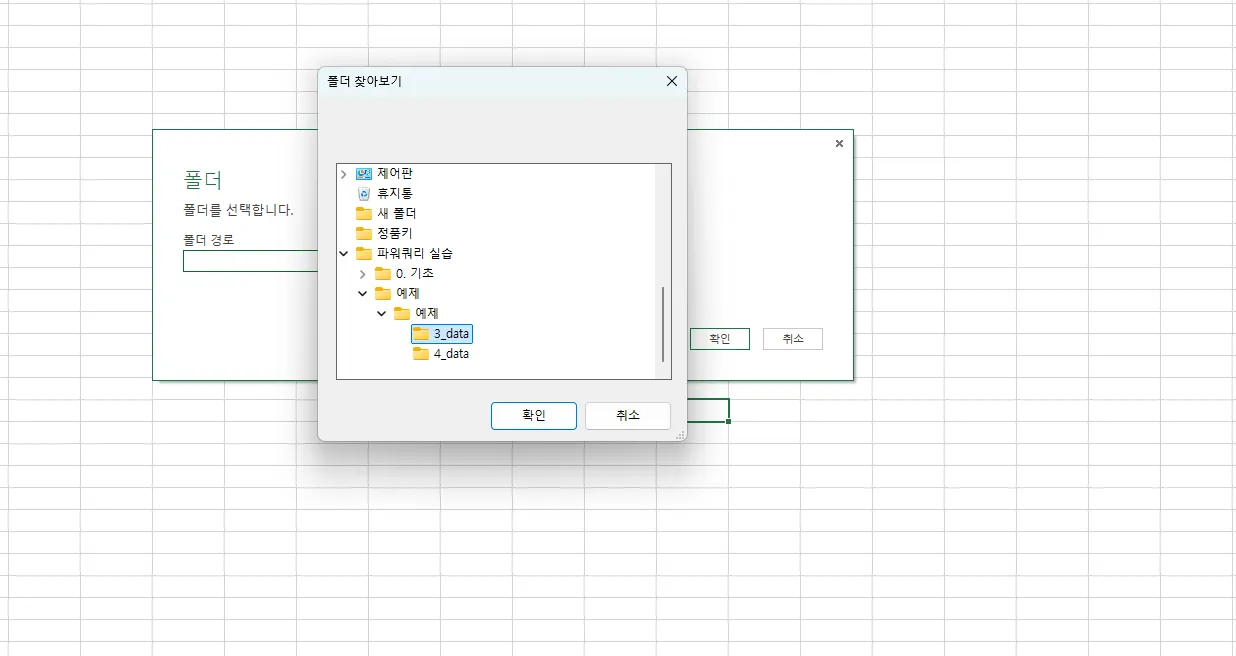Click the 새 폴더 folder icon
The width and height of the screenshot is (1236, 656).
363,213
